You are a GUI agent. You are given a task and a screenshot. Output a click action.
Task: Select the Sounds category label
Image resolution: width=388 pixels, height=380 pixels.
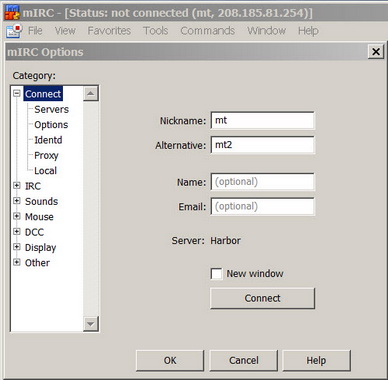[x=41, y=201]
